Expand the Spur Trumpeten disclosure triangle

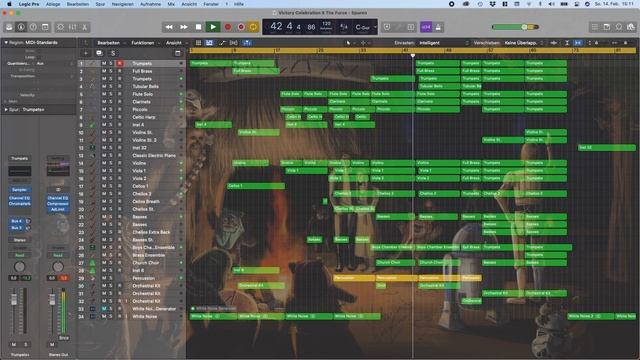[6, 109]
